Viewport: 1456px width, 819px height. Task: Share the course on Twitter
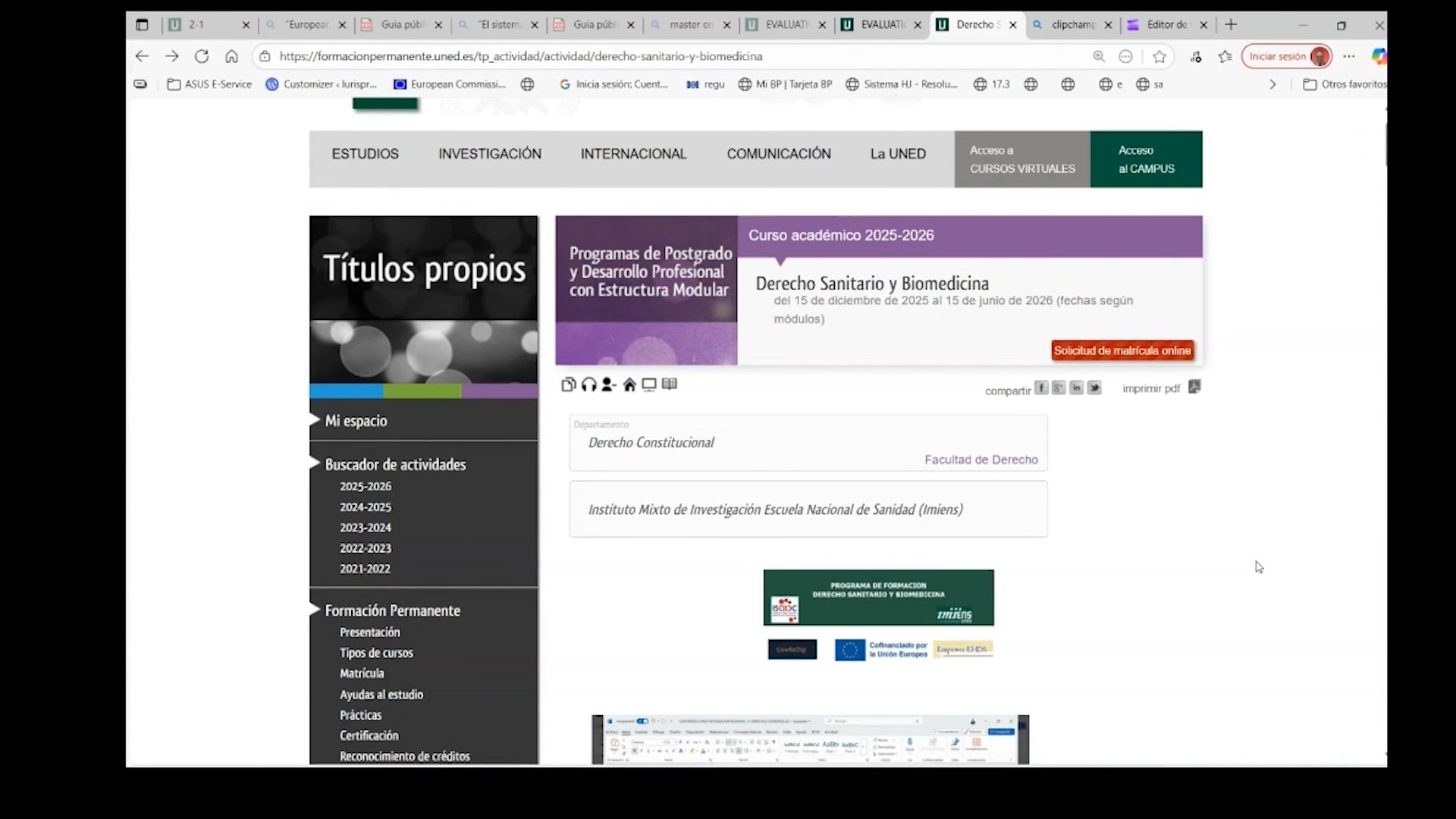coord(1094,388)
